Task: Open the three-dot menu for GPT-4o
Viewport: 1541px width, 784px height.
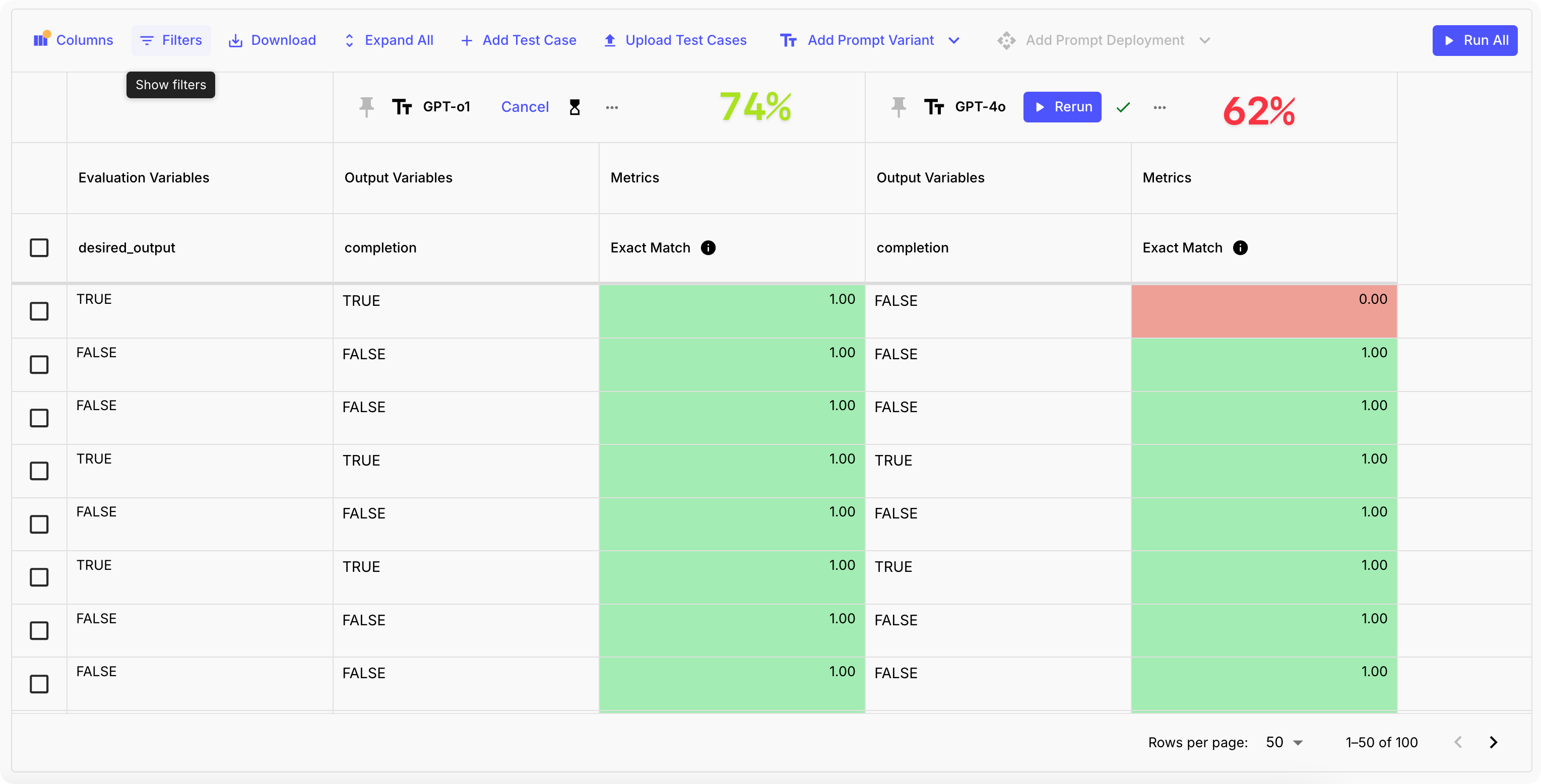Action: (x=1160, y=108)
